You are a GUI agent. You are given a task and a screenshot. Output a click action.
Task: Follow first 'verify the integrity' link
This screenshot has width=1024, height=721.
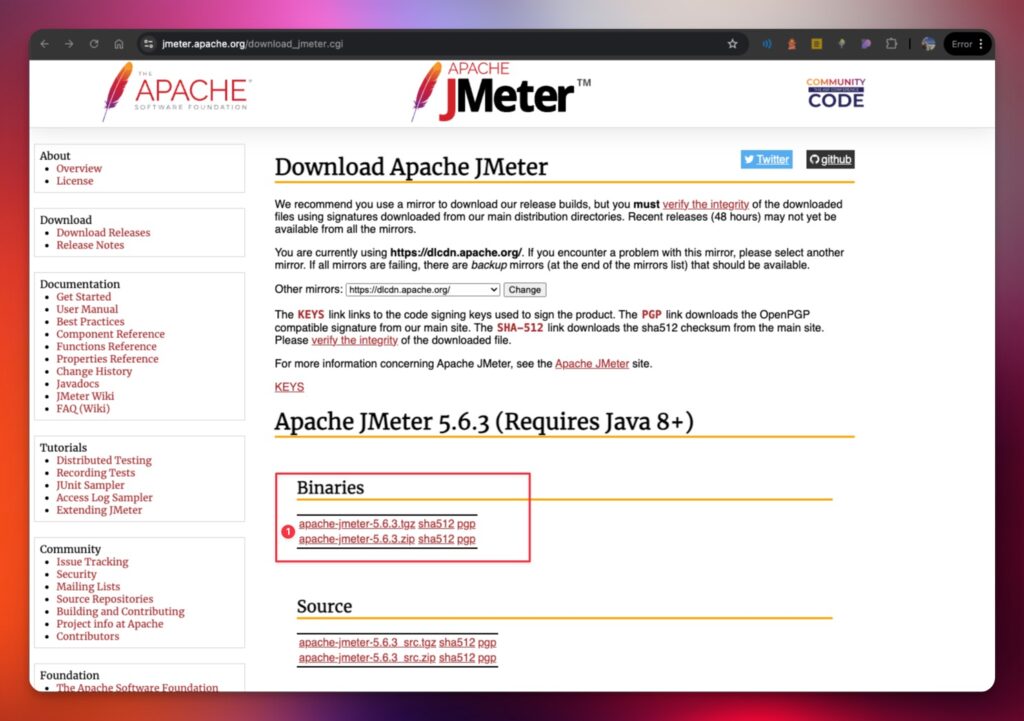pos(705,204)
